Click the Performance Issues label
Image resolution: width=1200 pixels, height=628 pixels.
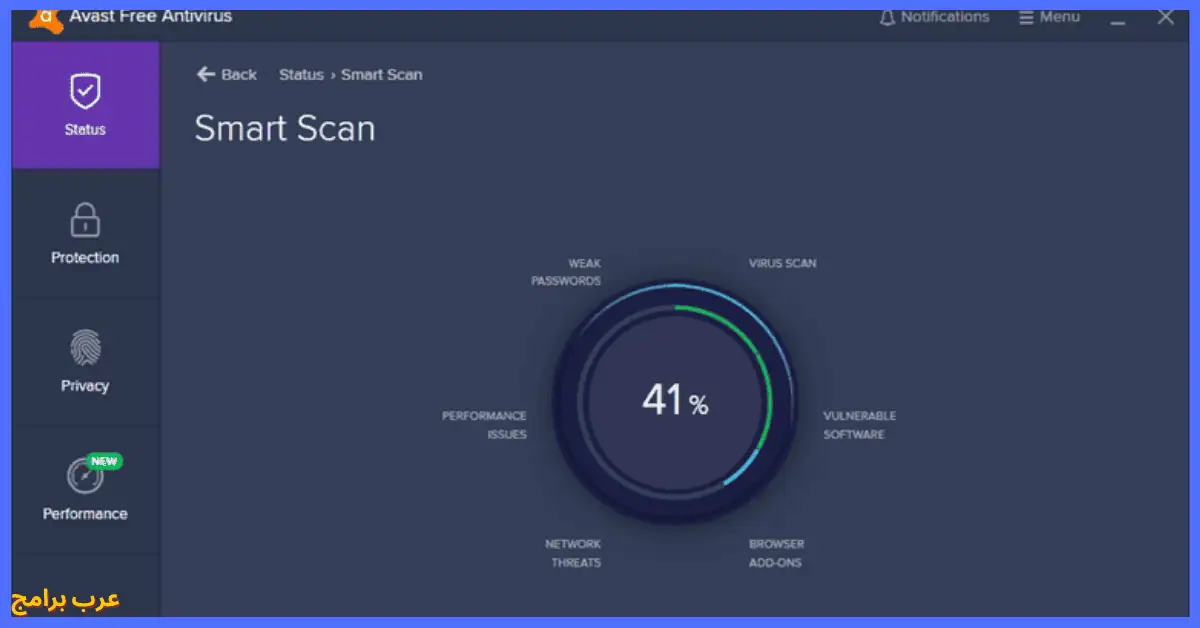point(484,425)
